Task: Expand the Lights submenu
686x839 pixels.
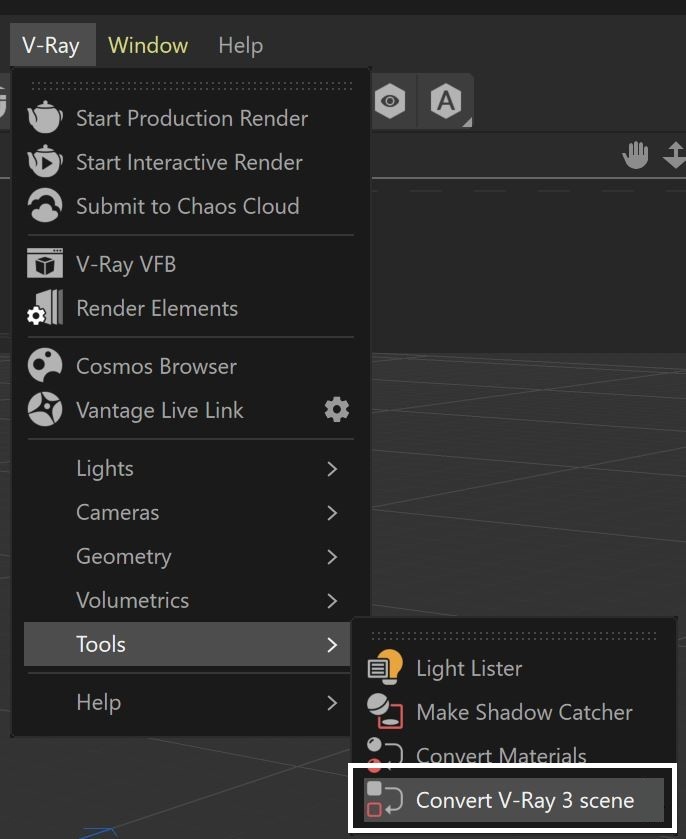Action: point(191,469)
